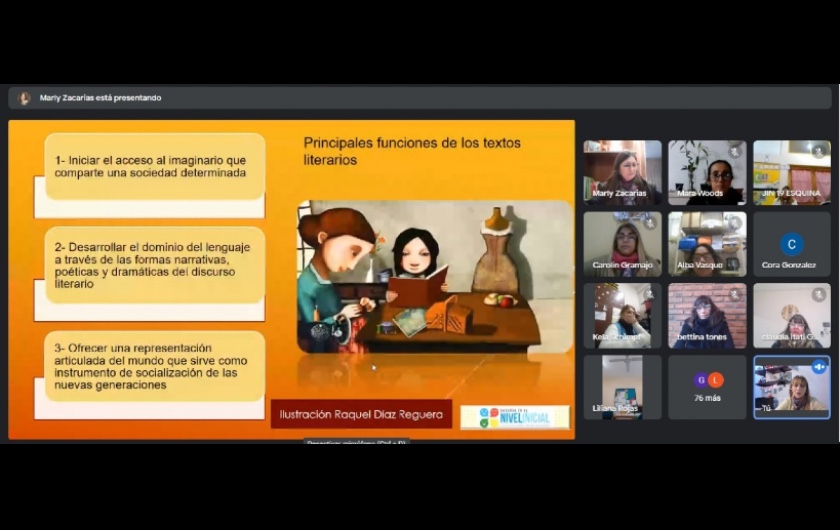Select Alba Vasque's video tile

pyautogui.click(x=707, y=244)
